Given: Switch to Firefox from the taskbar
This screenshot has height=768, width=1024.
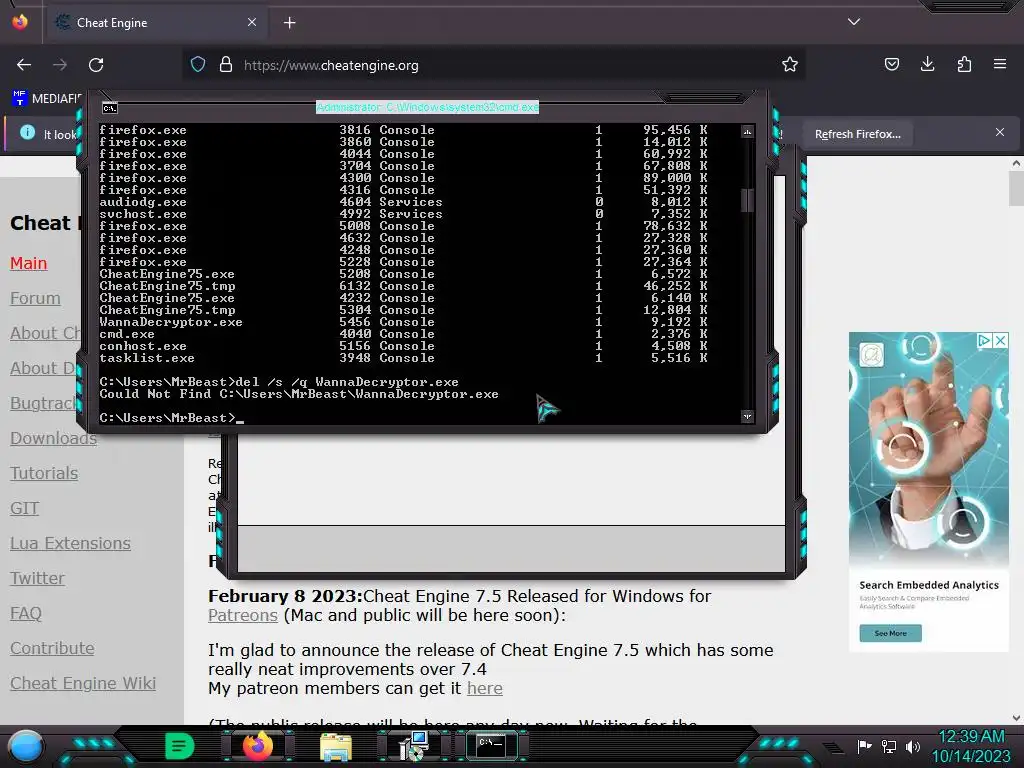Looking at the screenshot, I should (257, 746).
